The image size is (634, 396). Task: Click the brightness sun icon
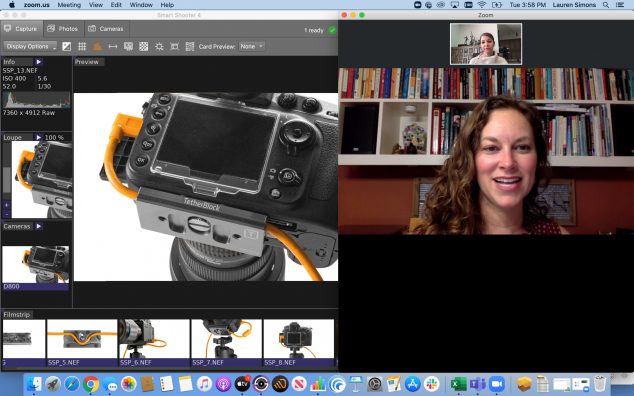pos(159,47)
